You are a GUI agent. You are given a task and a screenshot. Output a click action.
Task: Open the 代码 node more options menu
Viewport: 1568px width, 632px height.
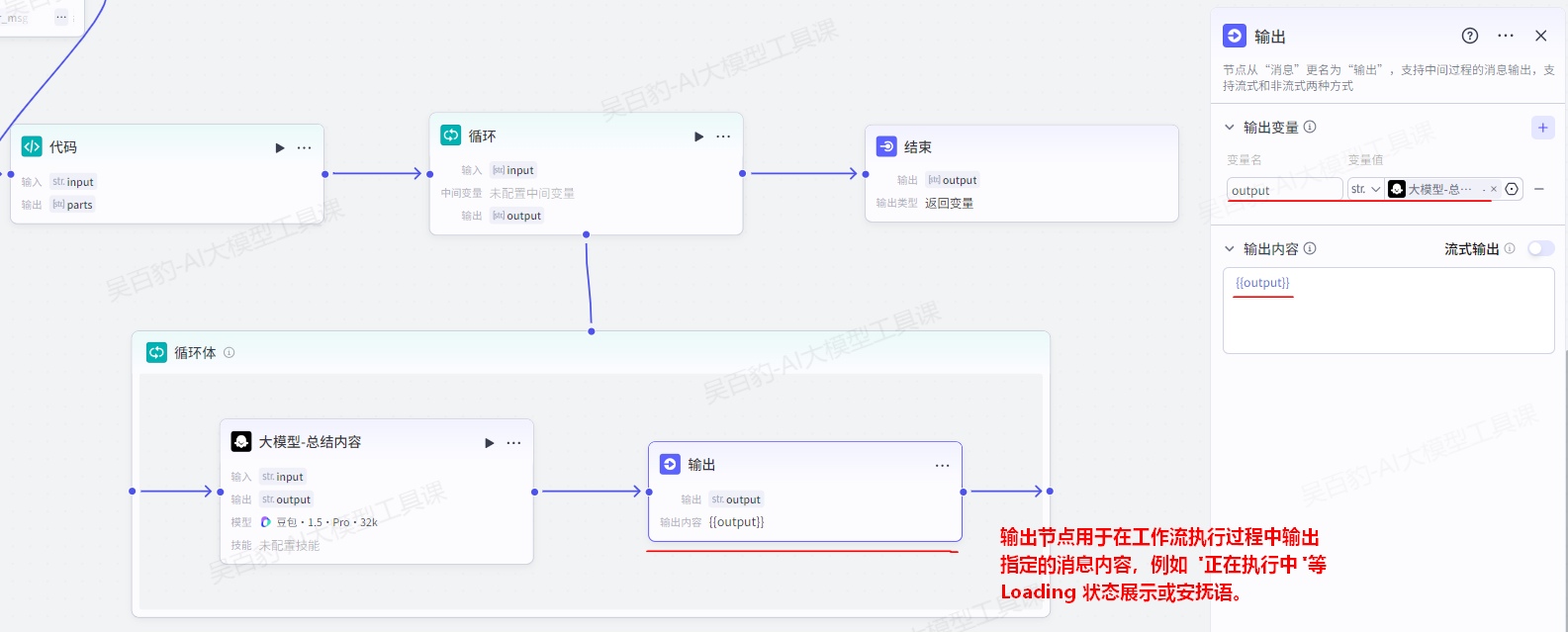click(305, 148)
